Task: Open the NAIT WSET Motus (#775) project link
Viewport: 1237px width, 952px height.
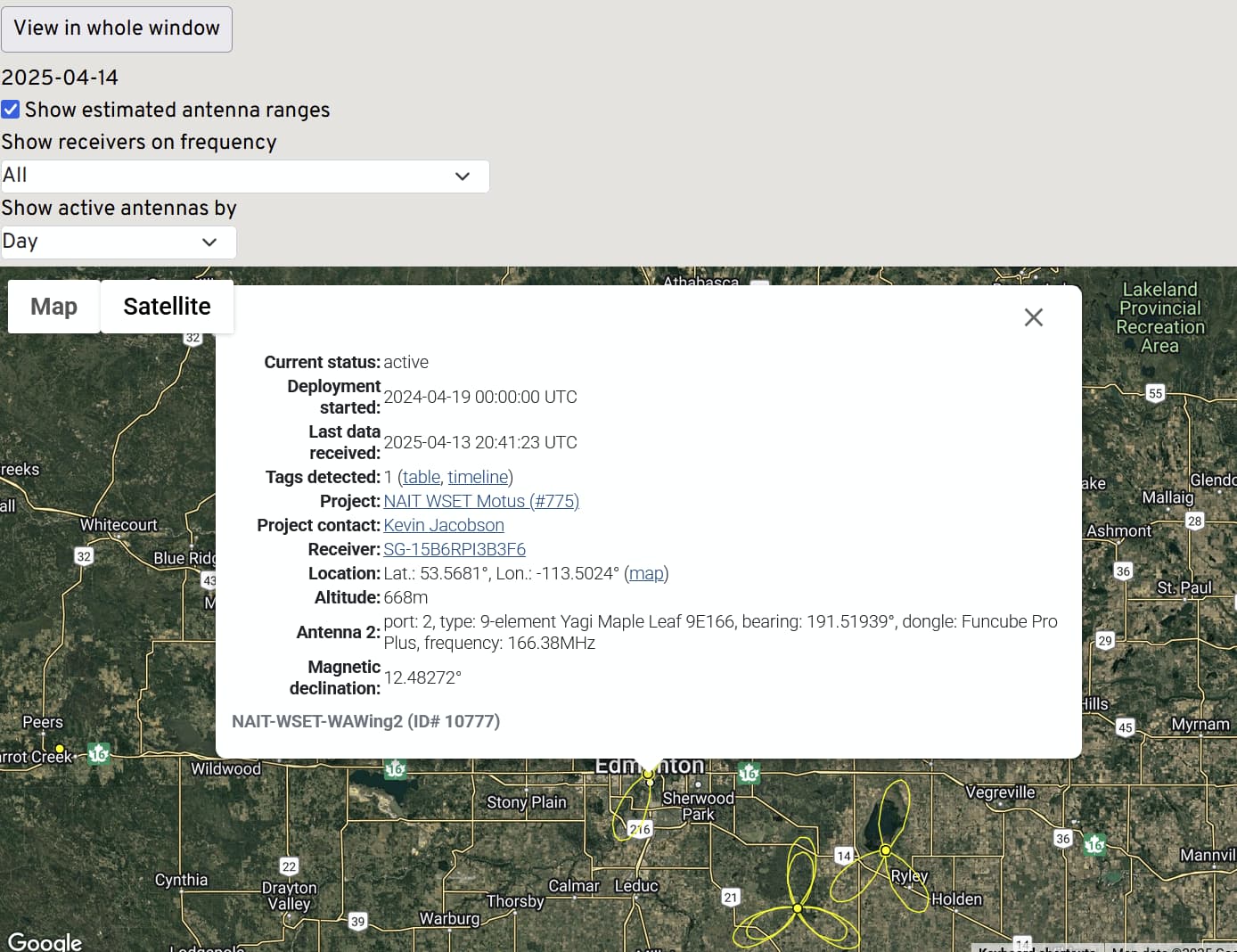Action: coord(481,501)
